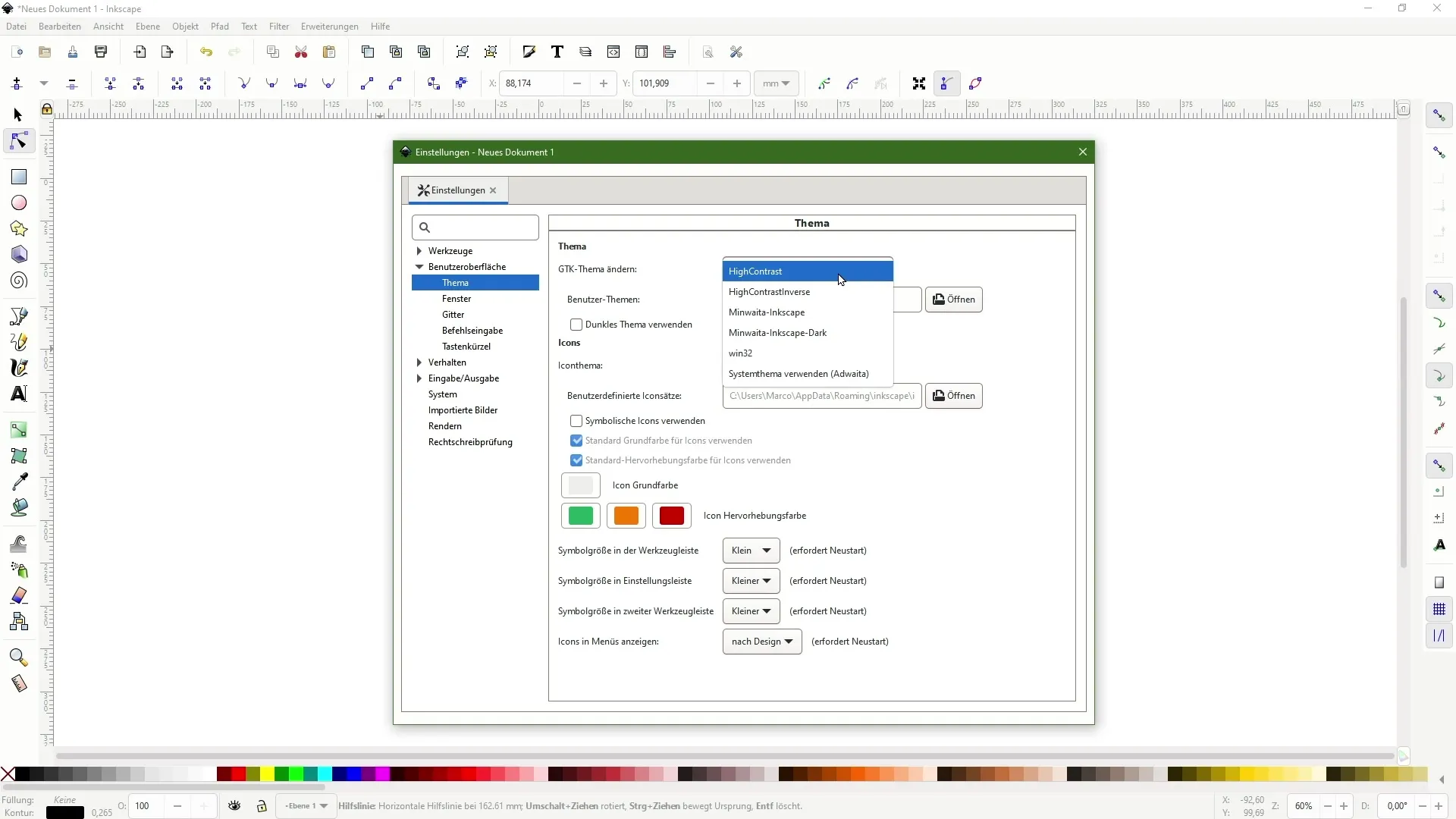The height and width of the screenshot is (819, 1456).
Task: Select Fenster in the settings tree
Action: coord(457,299)
